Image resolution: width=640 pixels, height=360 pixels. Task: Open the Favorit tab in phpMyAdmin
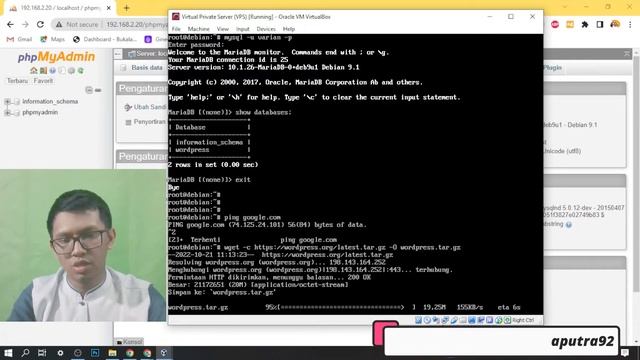coord(43,81)
